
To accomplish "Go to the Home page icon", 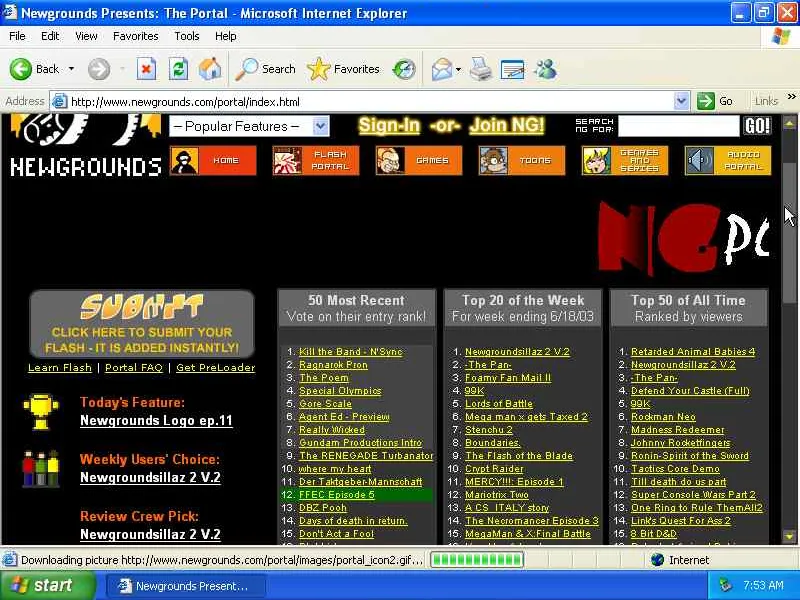I will (x=210, y=69).
